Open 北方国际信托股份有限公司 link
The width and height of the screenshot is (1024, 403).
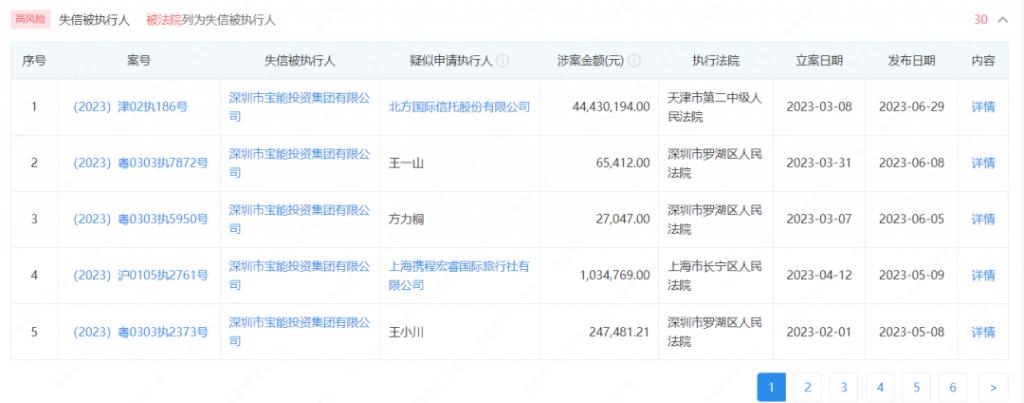point(459,107)
